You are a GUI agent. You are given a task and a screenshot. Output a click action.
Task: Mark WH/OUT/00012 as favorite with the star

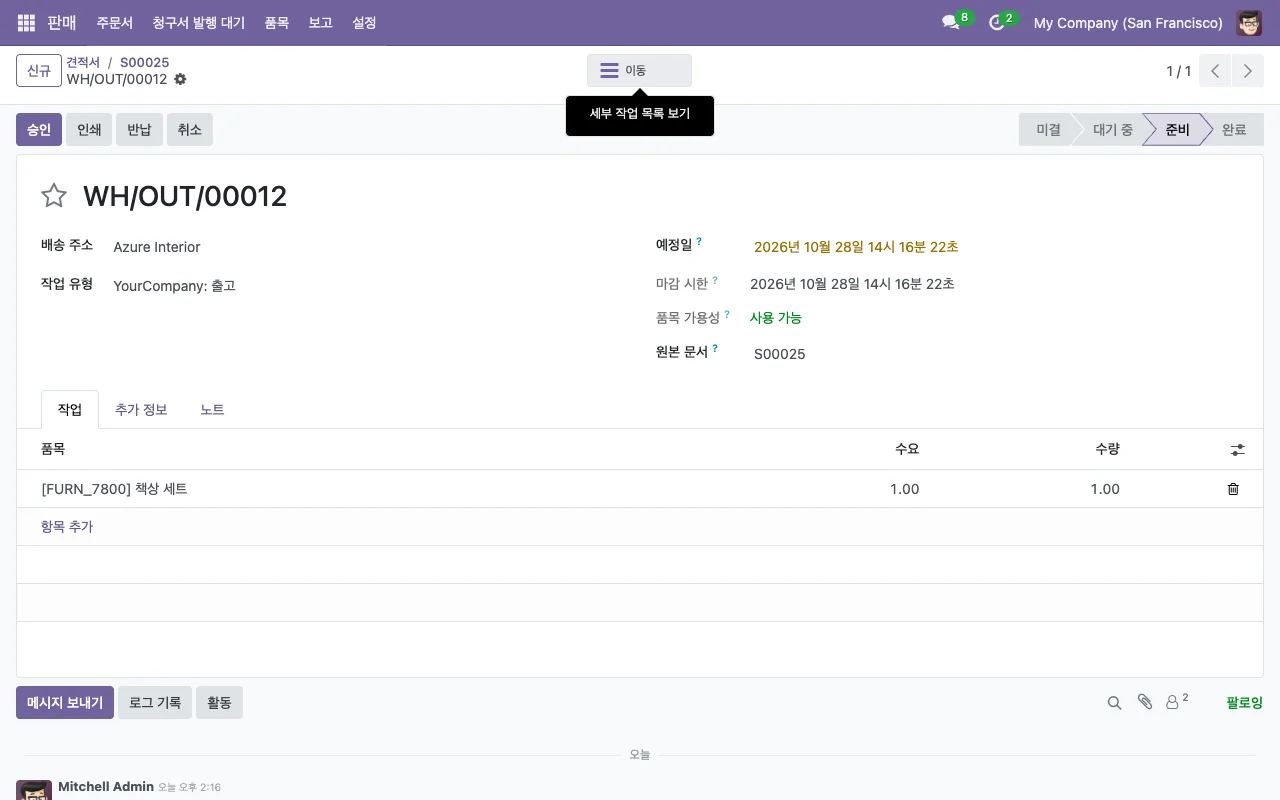click(54, 196)
